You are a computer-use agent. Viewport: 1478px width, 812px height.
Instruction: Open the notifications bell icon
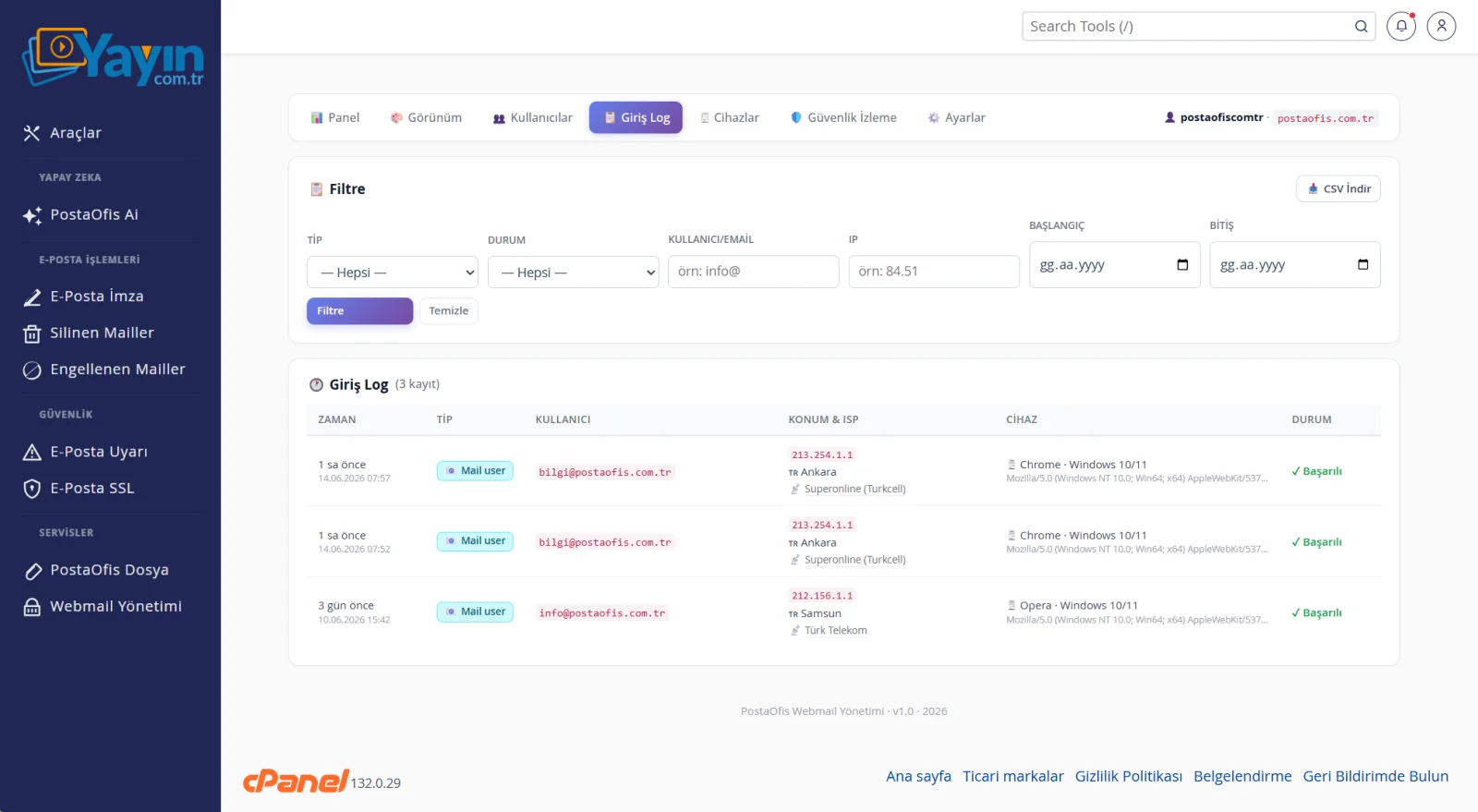[x=1401, y=26]
